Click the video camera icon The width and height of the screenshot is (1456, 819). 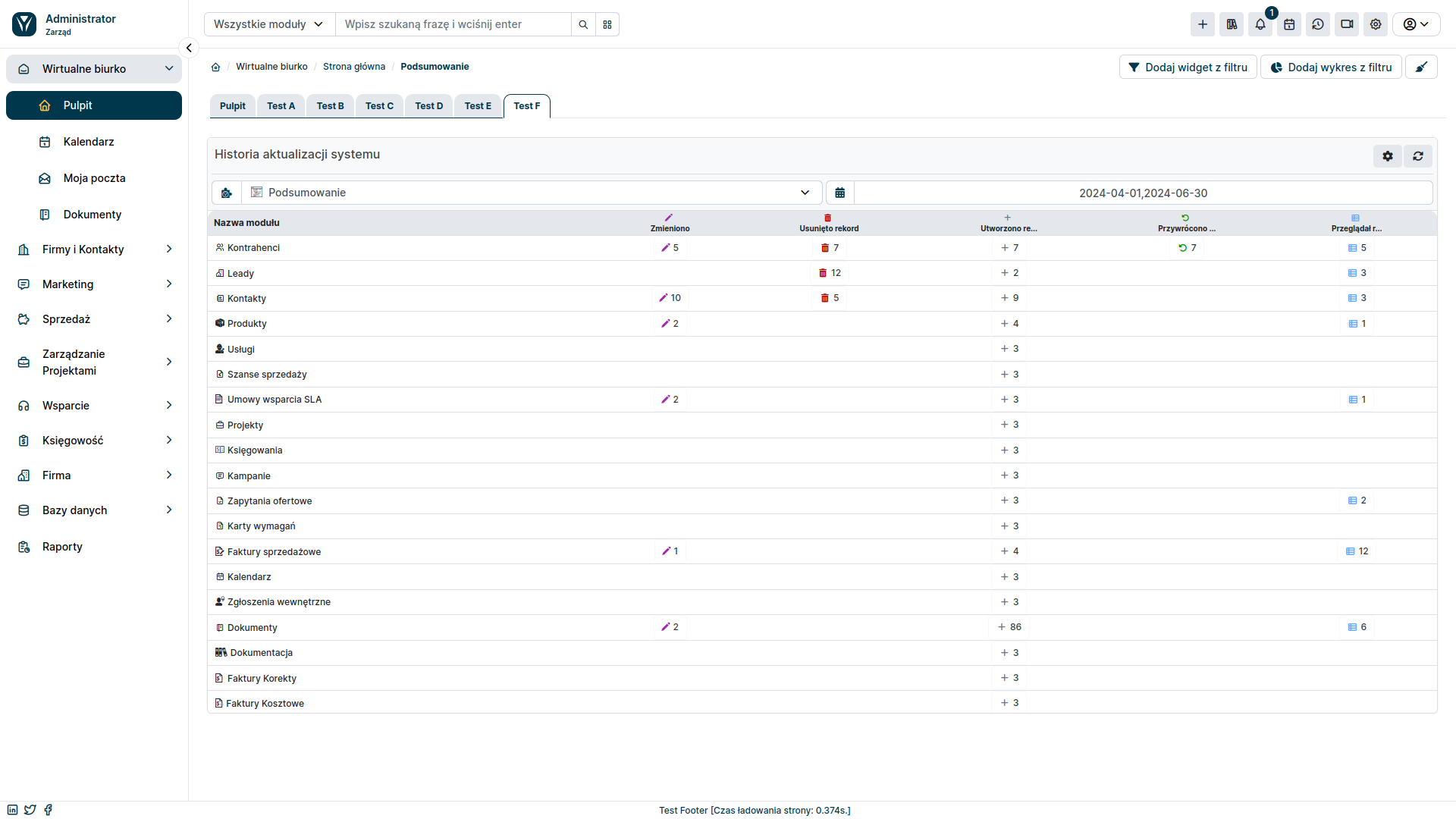1347,24
